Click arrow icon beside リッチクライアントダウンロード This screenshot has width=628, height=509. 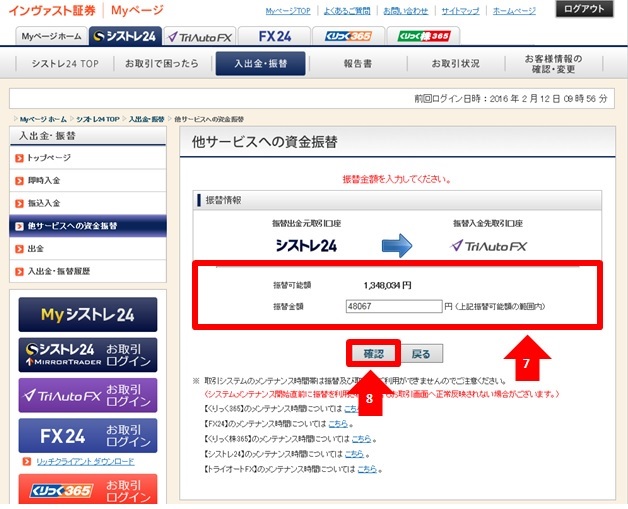pyautogui.click(x=26, y=462)
